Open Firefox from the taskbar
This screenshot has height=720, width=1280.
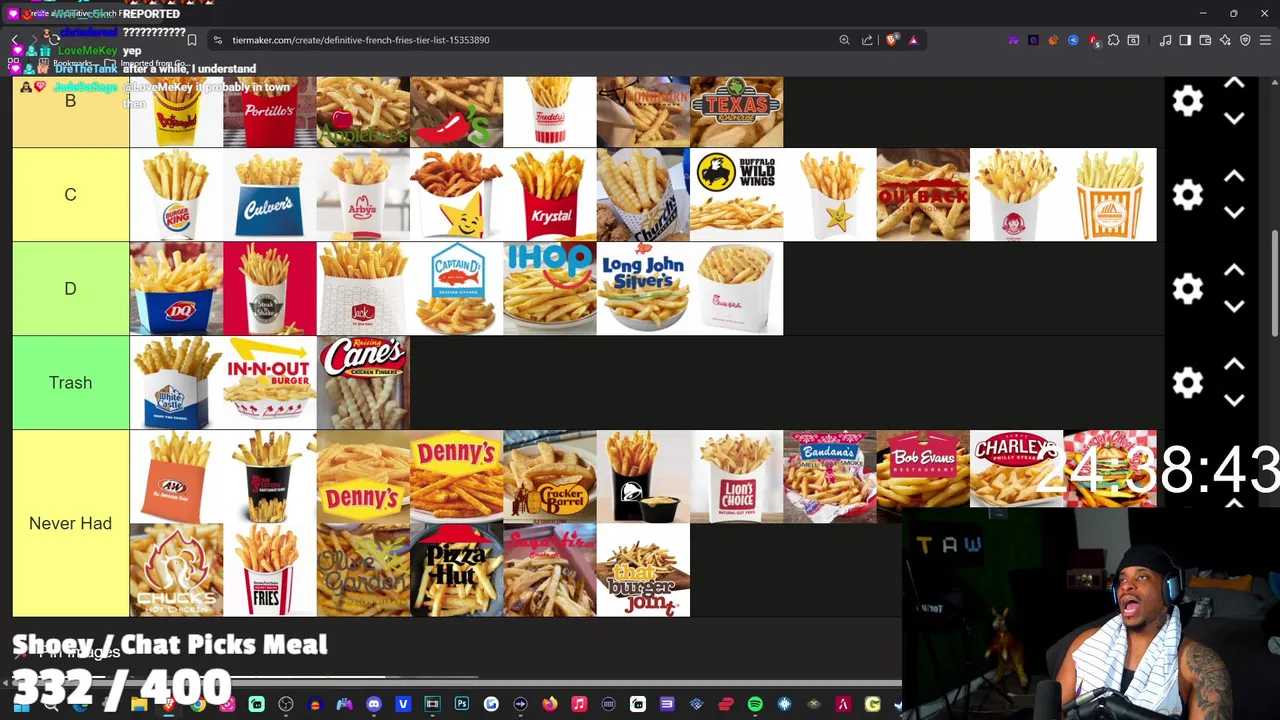tap(550, 705)
